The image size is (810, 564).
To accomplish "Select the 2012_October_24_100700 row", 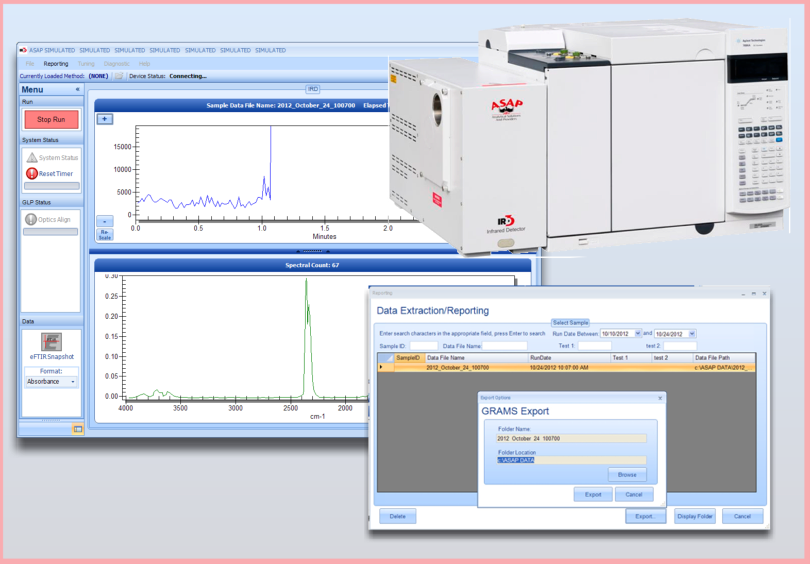I will 566,367.
